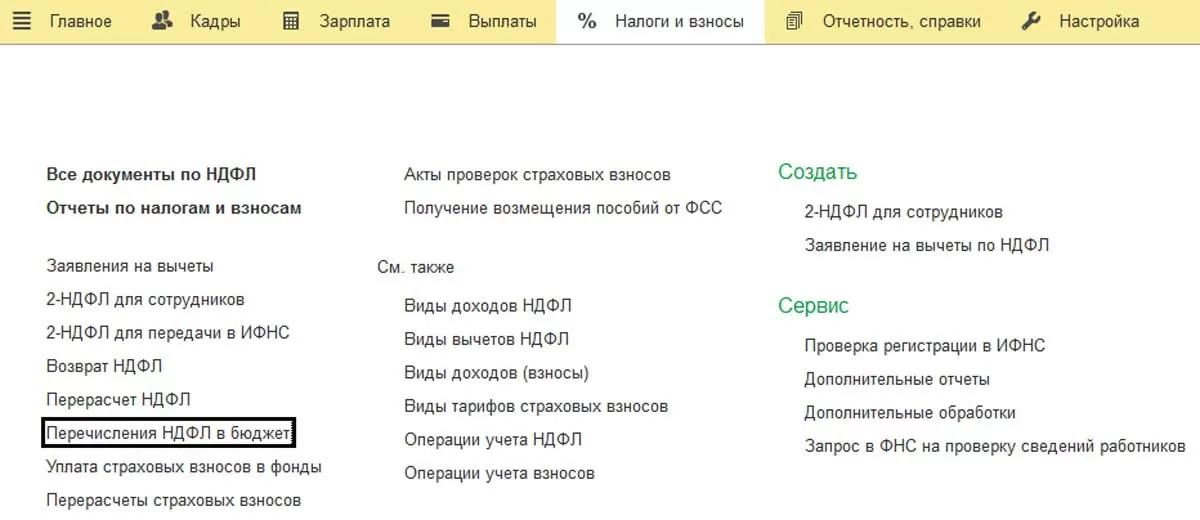Open the Зарплата section tab
This screenshot has width=1200, height=520.
(354, 21)
